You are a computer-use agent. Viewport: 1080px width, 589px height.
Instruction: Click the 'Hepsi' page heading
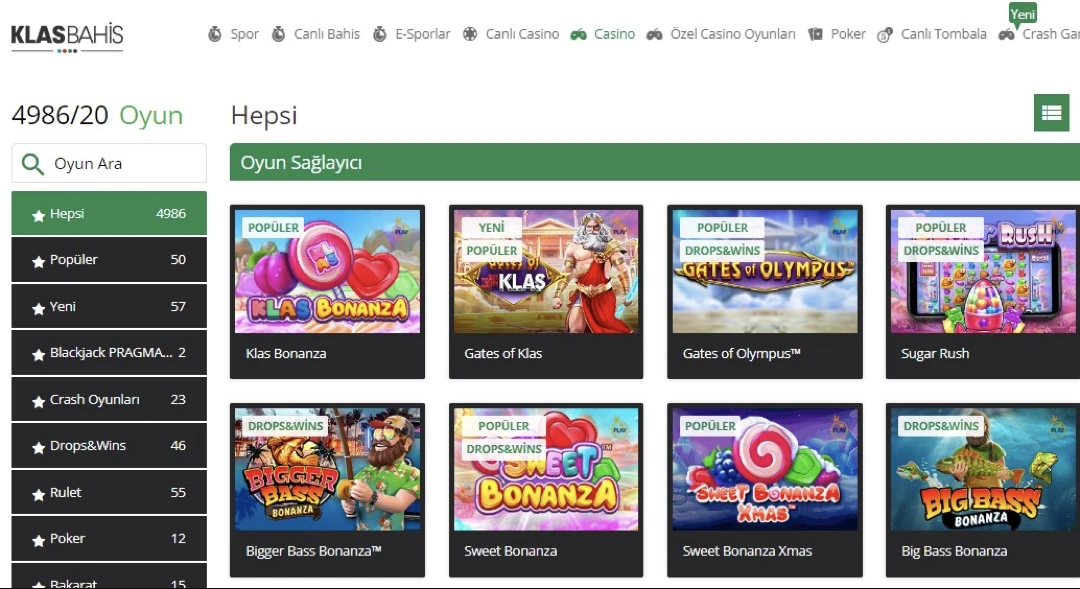coord(264,115)
